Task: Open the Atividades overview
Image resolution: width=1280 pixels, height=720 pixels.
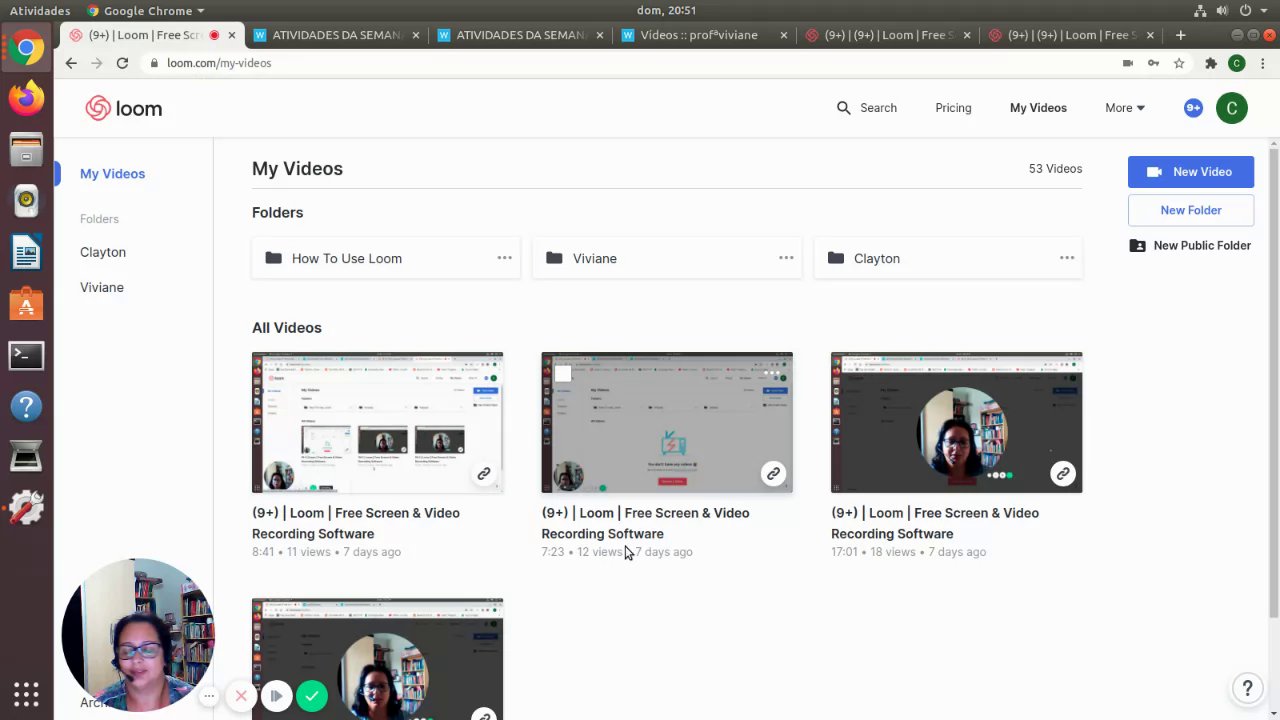Action: click(x=40, y=11)
